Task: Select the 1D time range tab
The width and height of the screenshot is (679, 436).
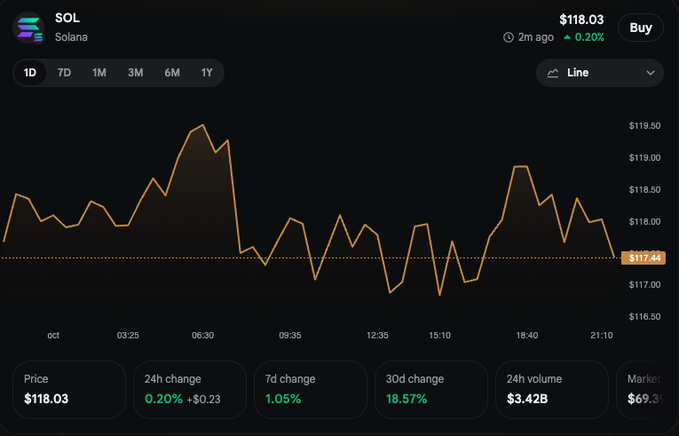Action: pyautogui.click(x=30, y=73)
